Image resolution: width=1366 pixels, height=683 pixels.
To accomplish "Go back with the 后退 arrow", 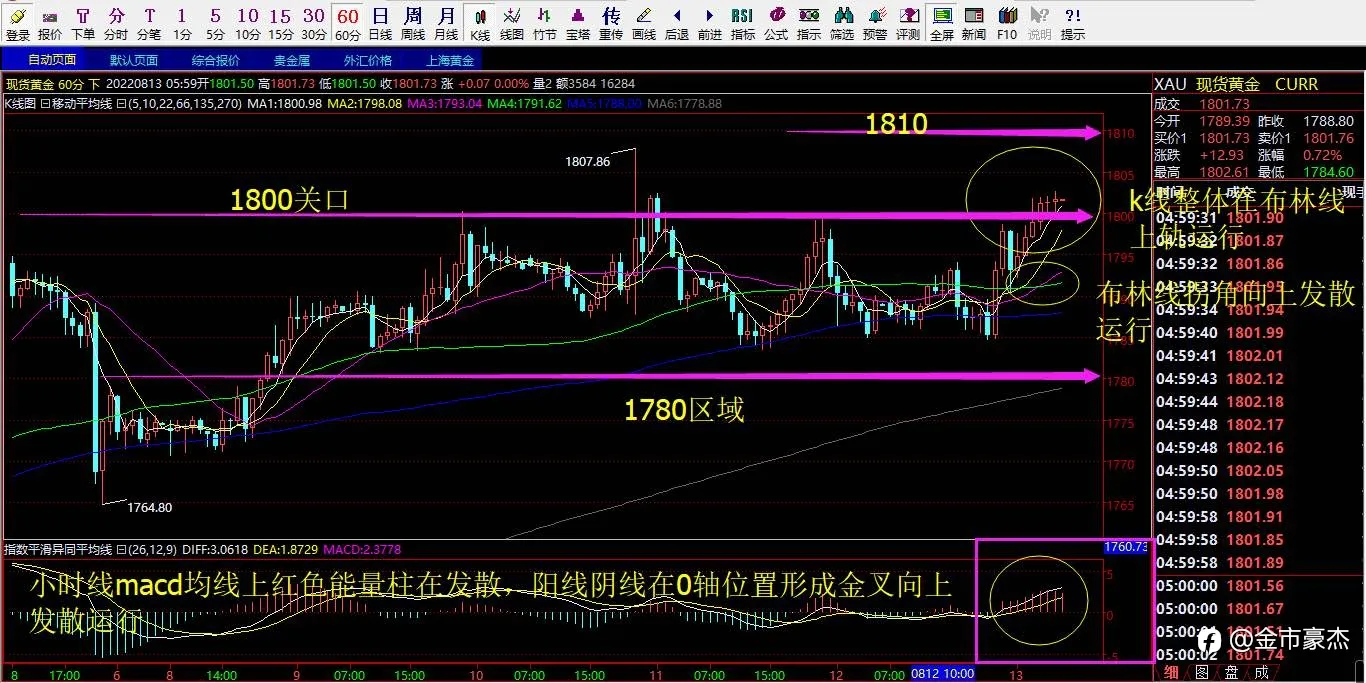I will 677,22.
